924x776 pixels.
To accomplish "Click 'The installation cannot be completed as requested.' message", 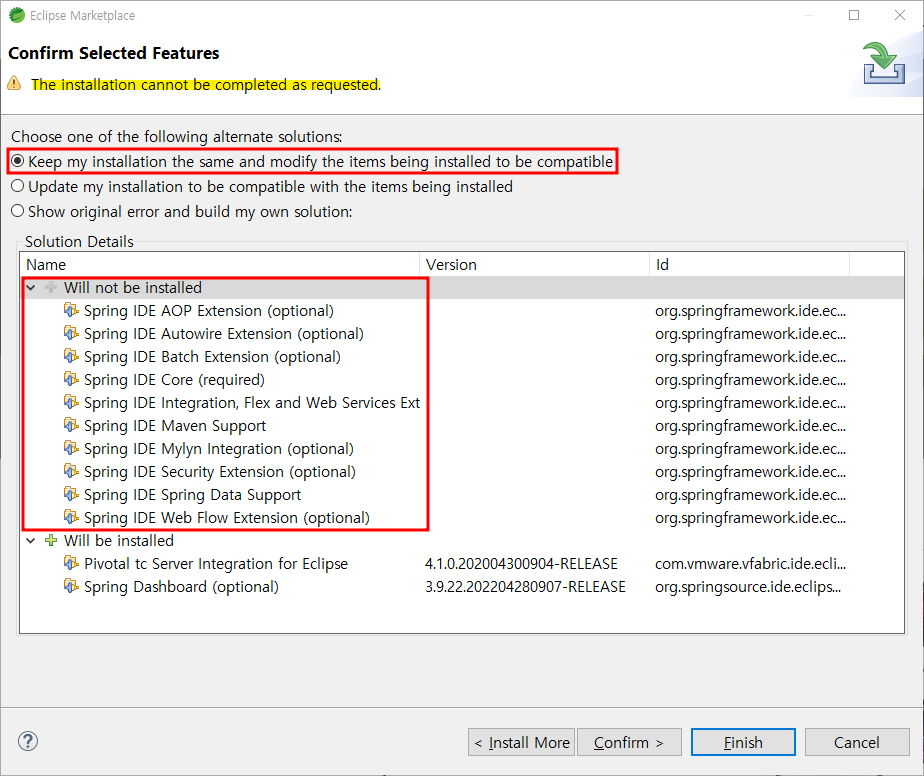I will (206, 84).
